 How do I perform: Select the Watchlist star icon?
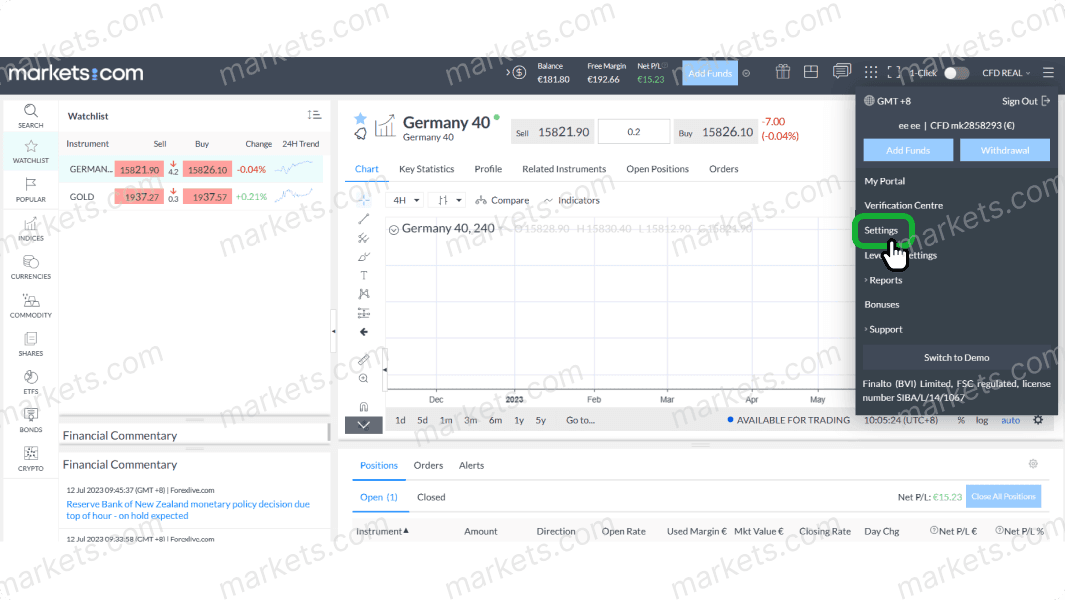click(31, 152)
